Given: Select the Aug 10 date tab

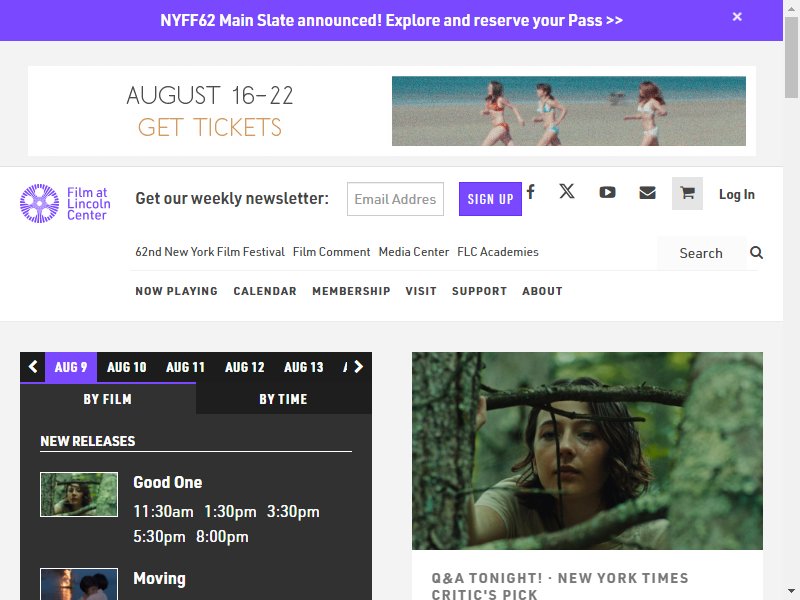Looking at the screenshot, I should coord(127,367).
